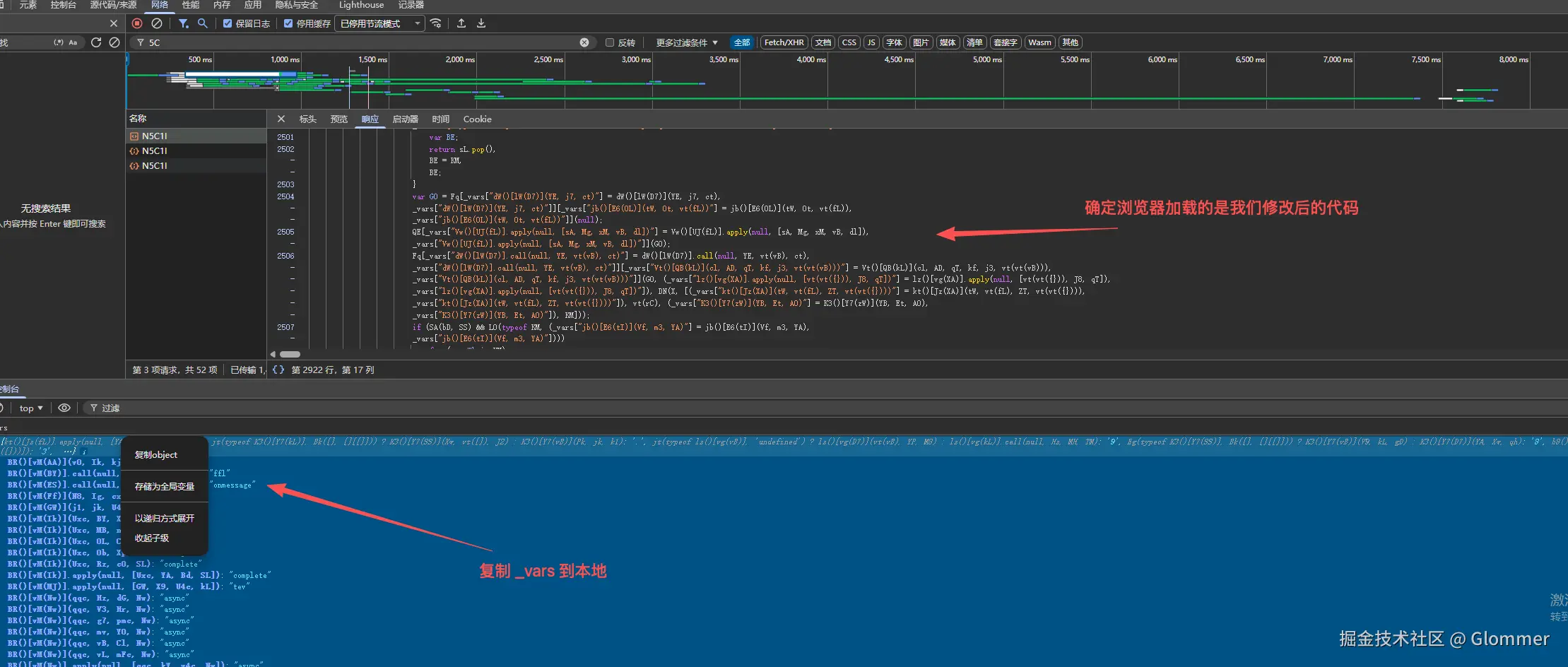
Task: Open the top context selector in console
Action: click(31, 408)
